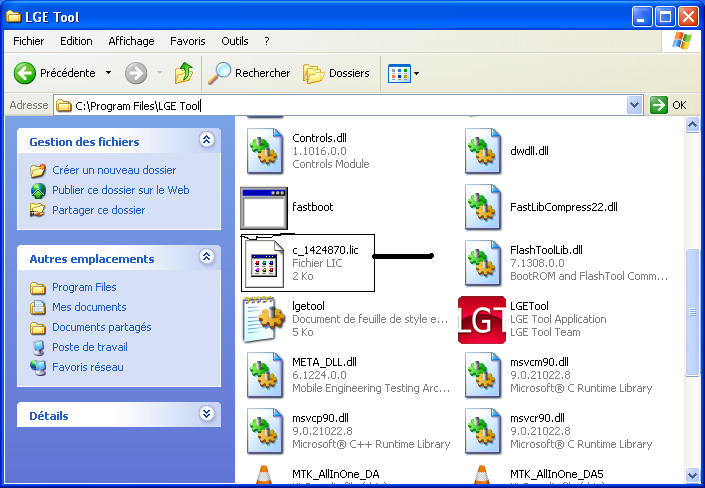The width and height of the screenshot is (705, 488).
Task: Select the FlashToolLib.dll icon
Action: 482,263
